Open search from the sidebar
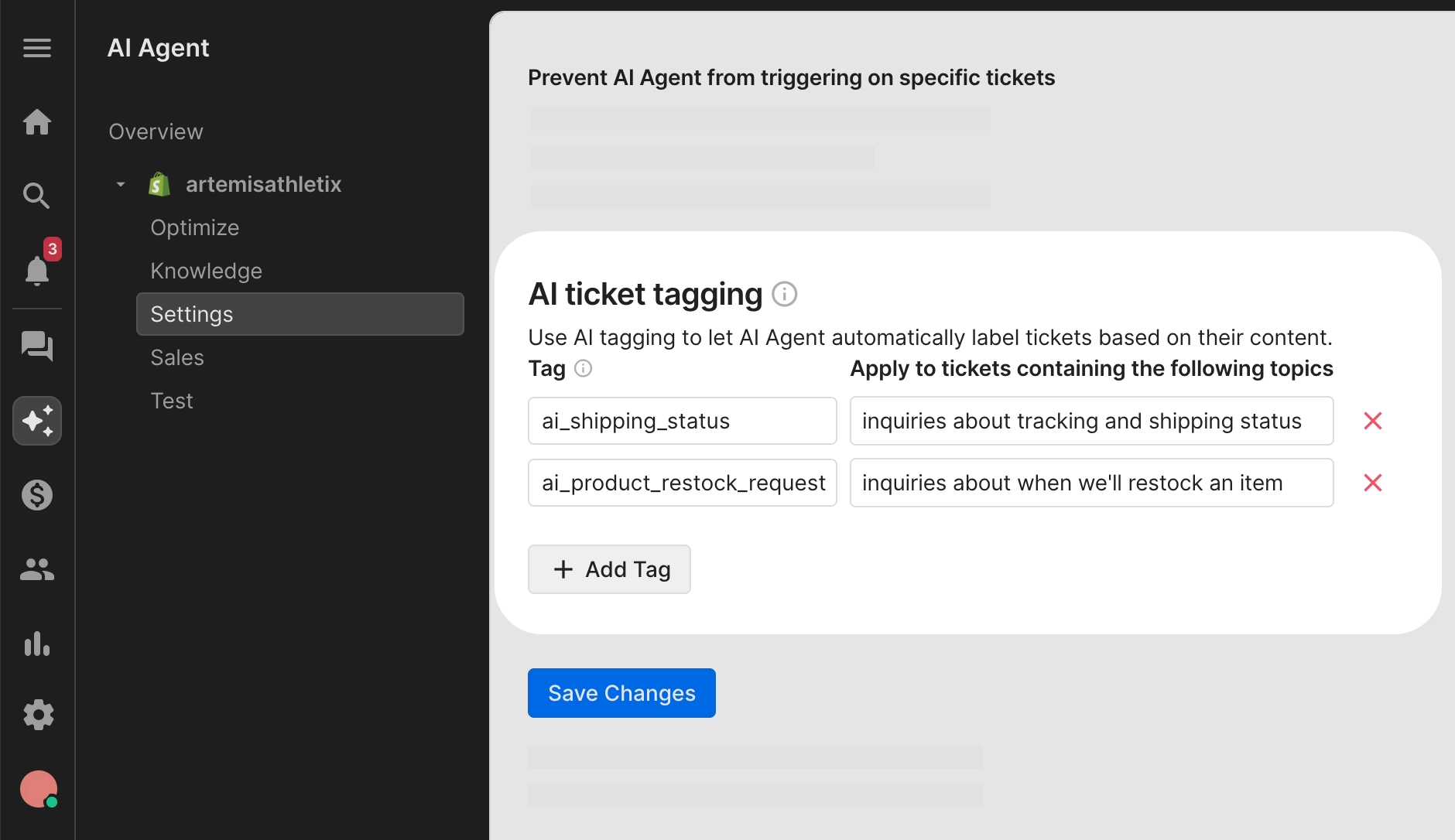 coord(36,195)
